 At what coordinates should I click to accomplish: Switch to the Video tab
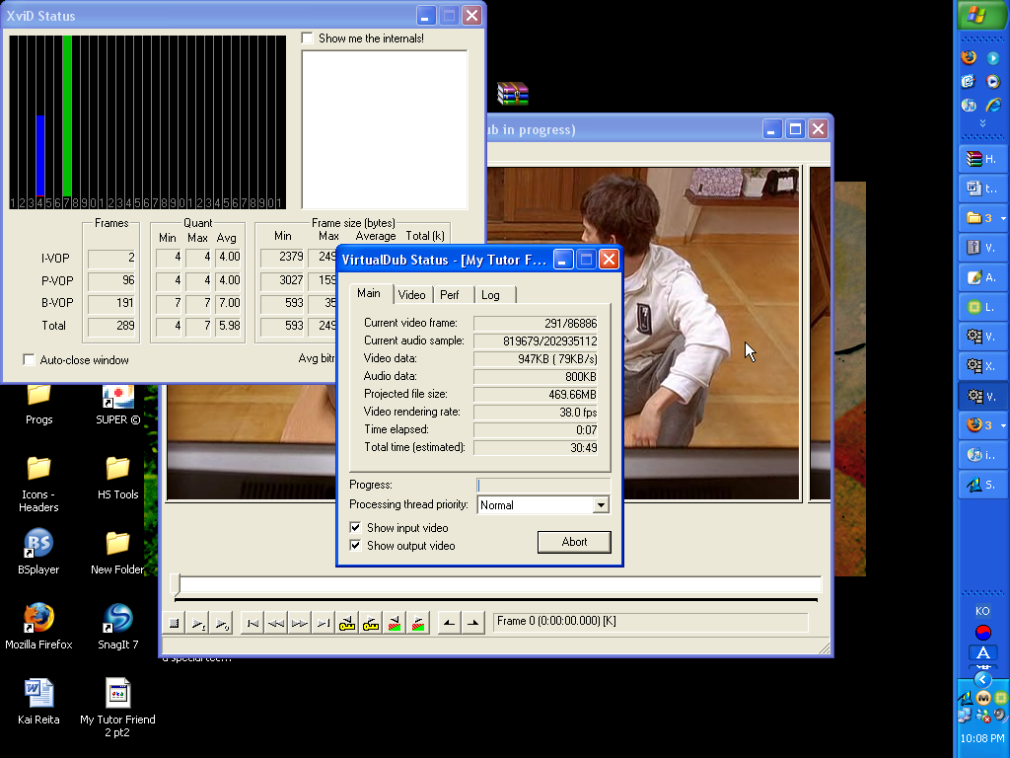coord(411,295)
